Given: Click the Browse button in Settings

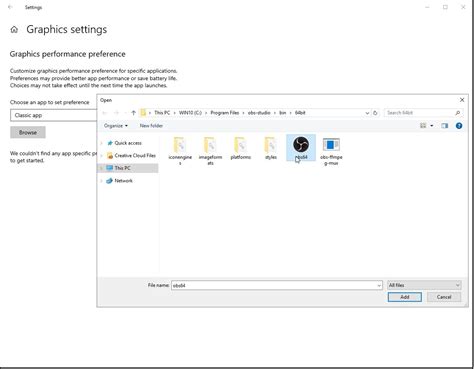Looking at the screenshot, I should pyautogui.click(x=28, y=132).
